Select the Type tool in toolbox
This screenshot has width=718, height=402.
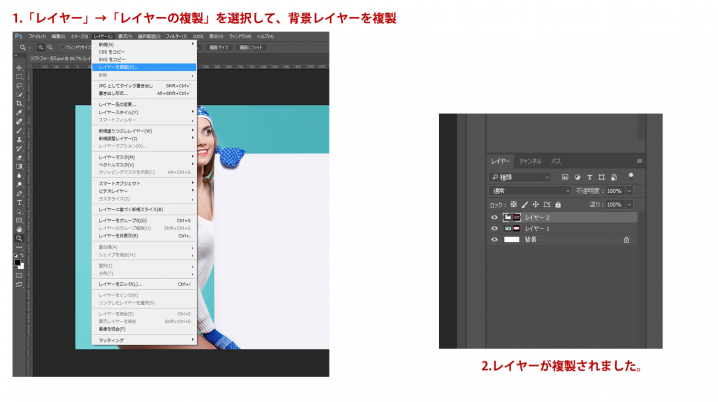(x=19, y=202)
